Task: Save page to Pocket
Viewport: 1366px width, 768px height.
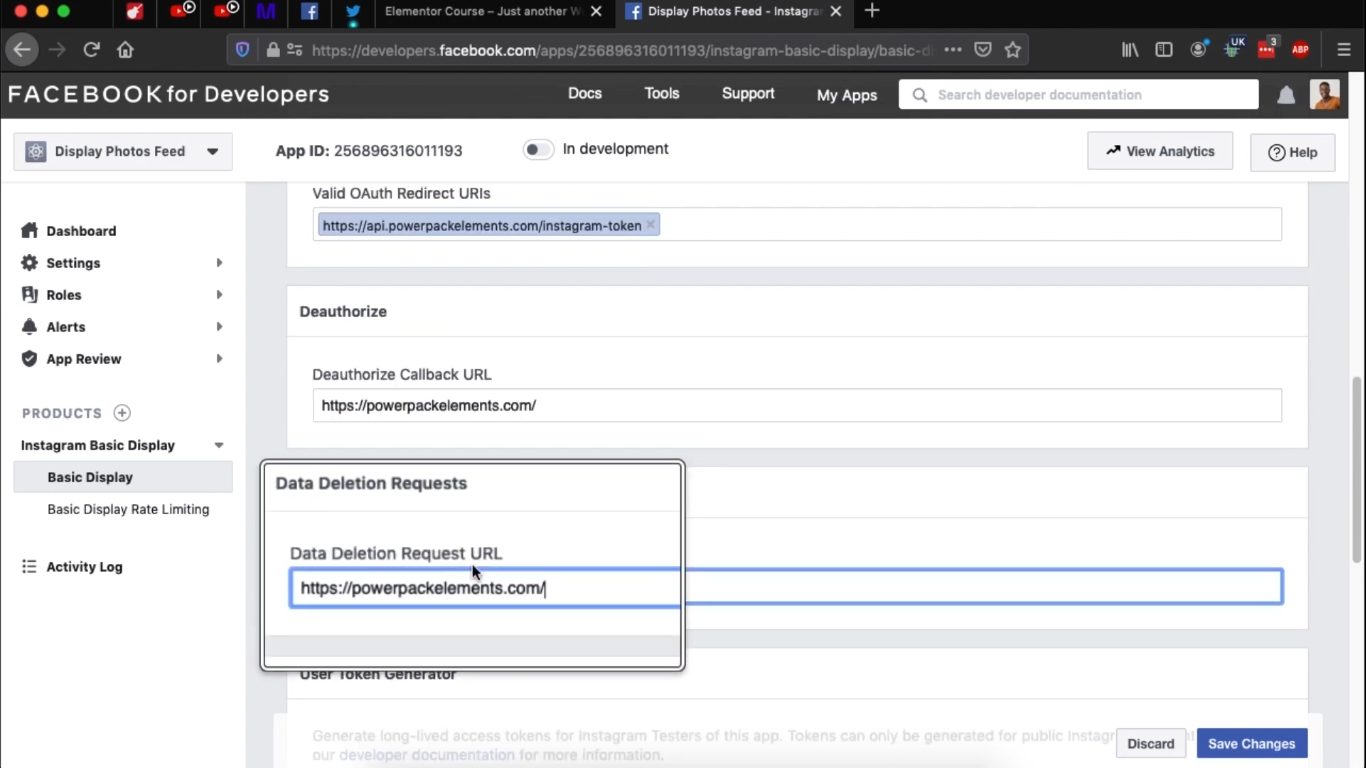Action: [x=983, y=49]
